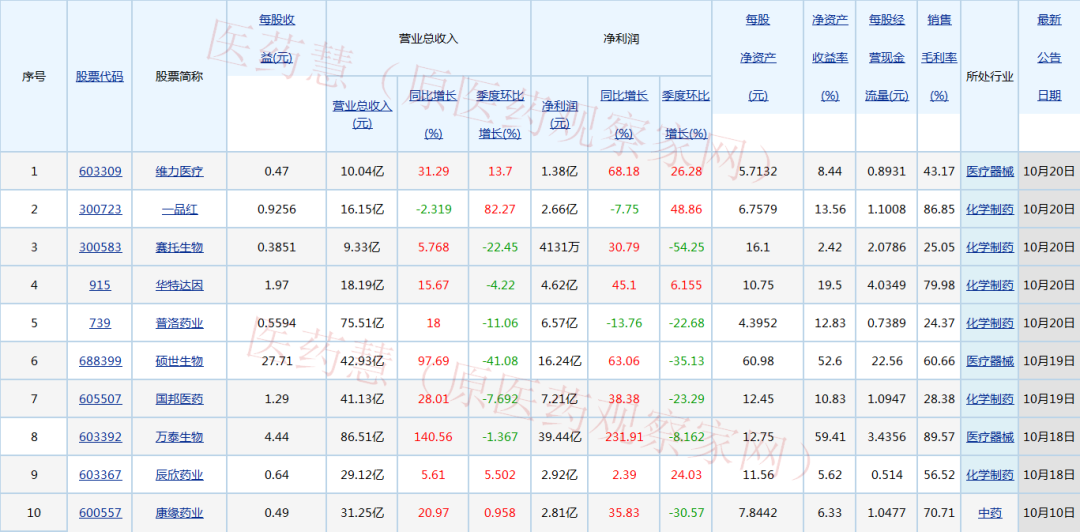Select profit growth -13.76 in 普洛药业 row

(x=624, y=323)
